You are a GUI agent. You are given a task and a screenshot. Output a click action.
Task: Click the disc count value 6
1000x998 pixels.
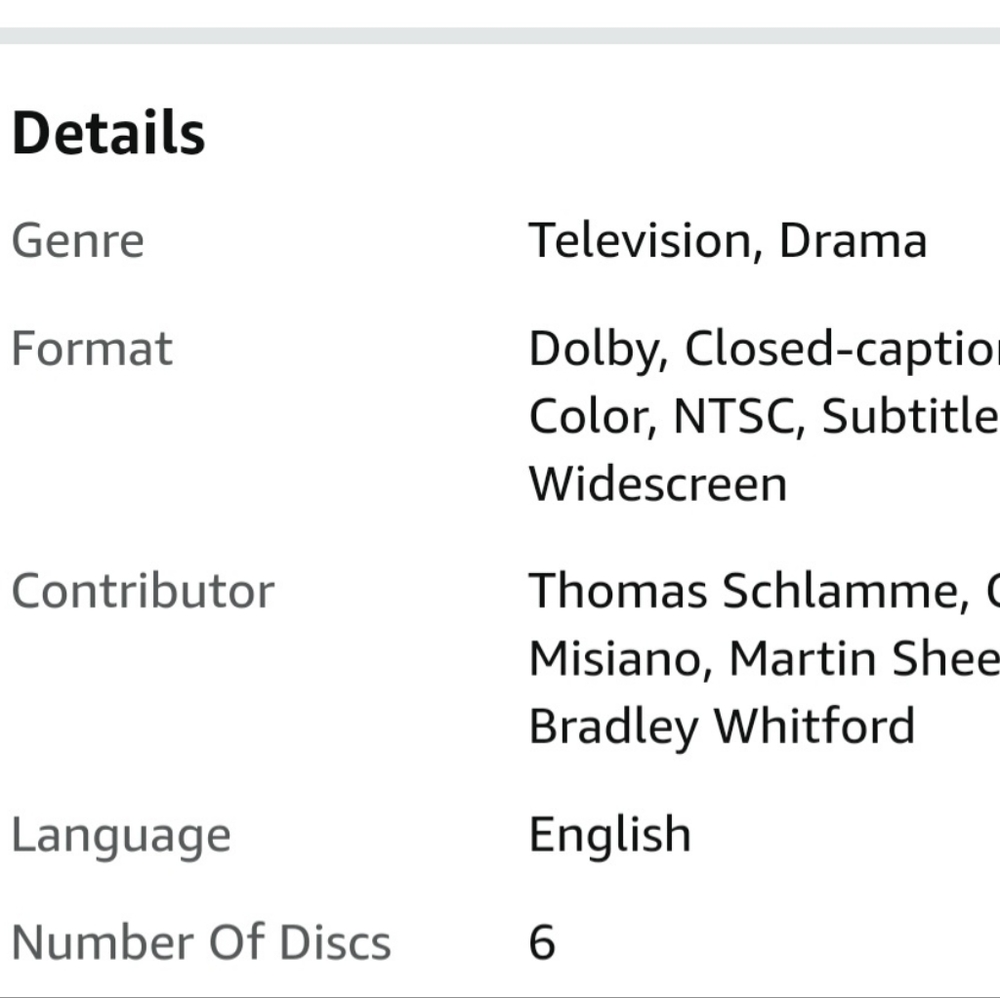click(x=542, y=943)
